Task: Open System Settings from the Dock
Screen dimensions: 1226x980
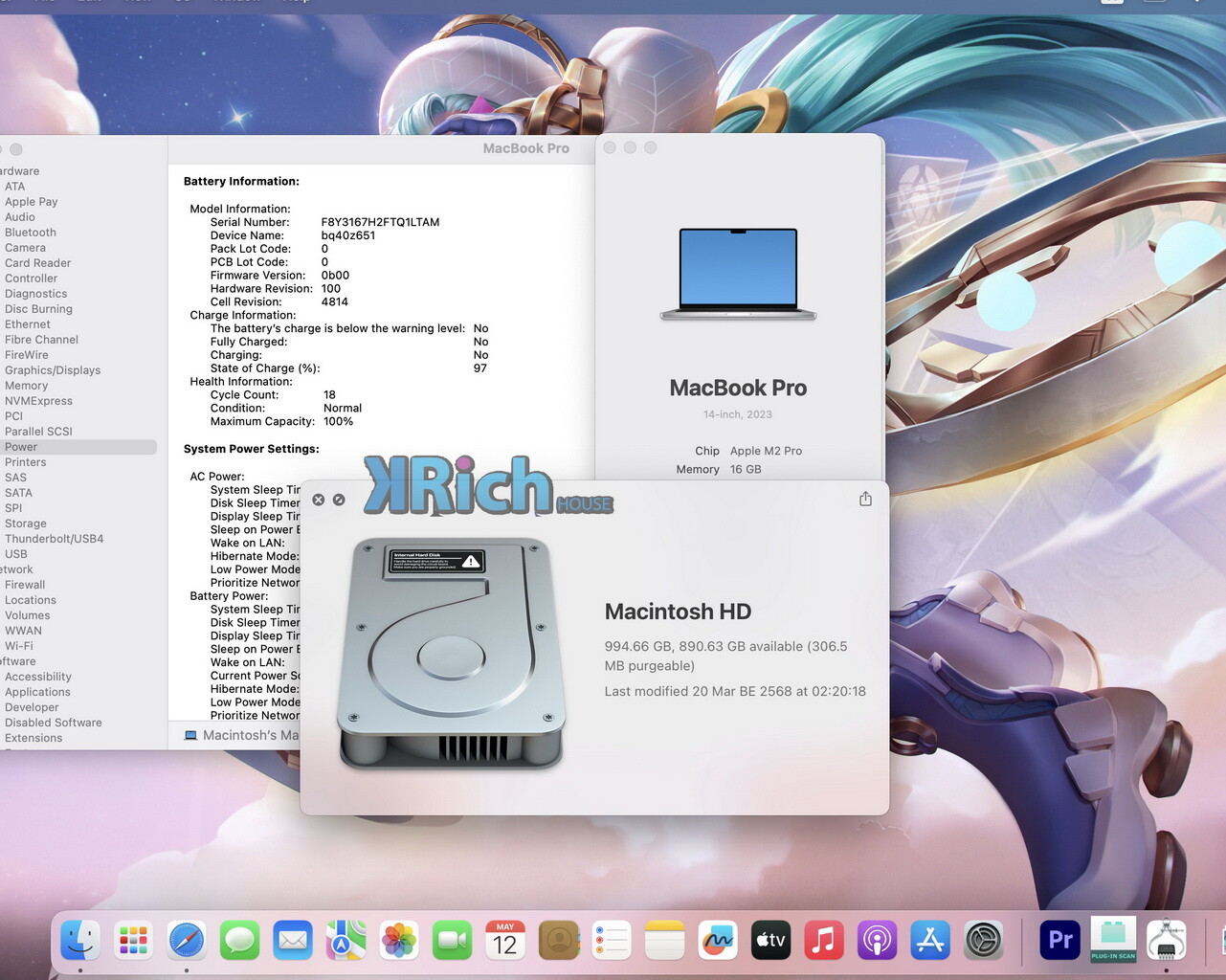Action: [983, 940]
